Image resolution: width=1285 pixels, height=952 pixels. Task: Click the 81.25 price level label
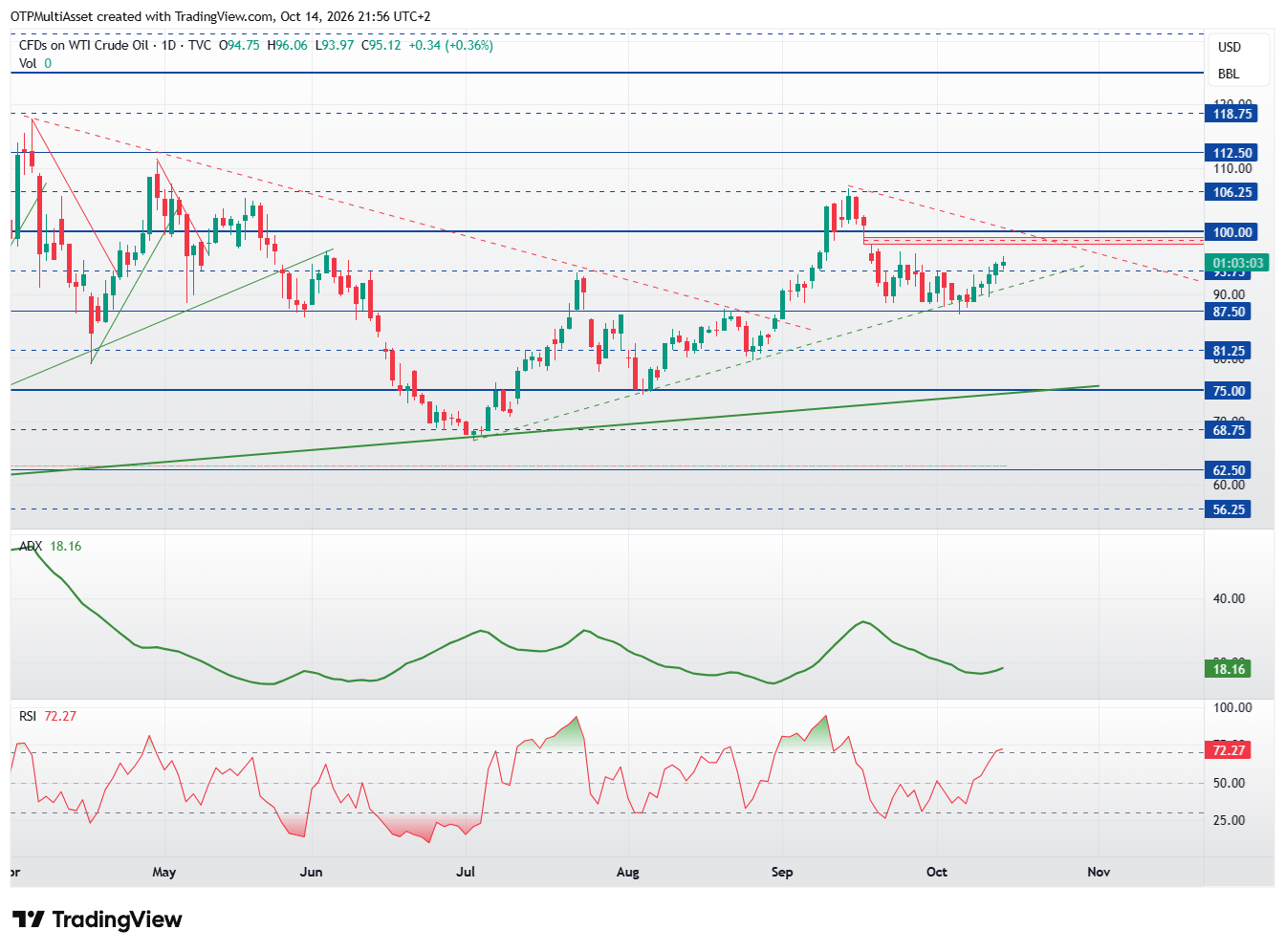click(1229, 351)
